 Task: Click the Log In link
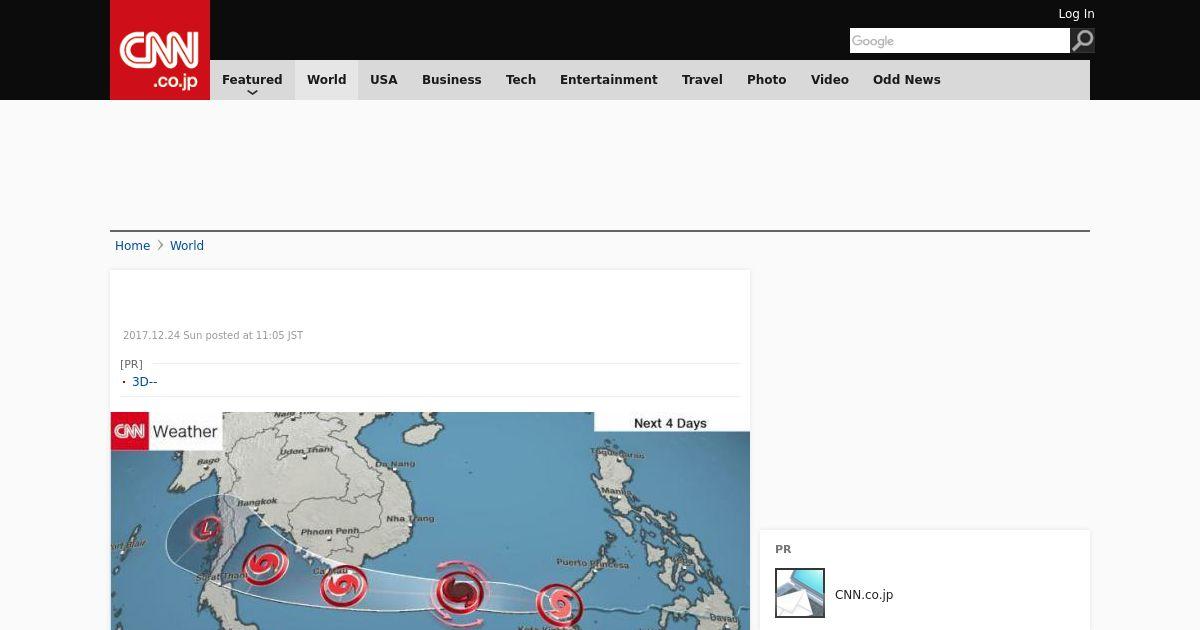point(1076,14)
